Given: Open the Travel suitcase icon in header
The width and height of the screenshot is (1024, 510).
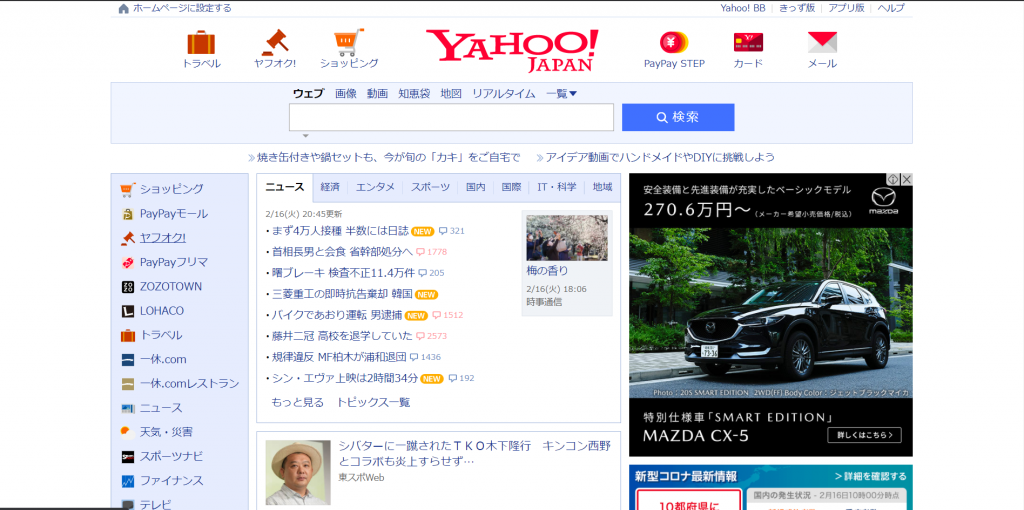Looking at the screenshot, I should tap(201, 42).
